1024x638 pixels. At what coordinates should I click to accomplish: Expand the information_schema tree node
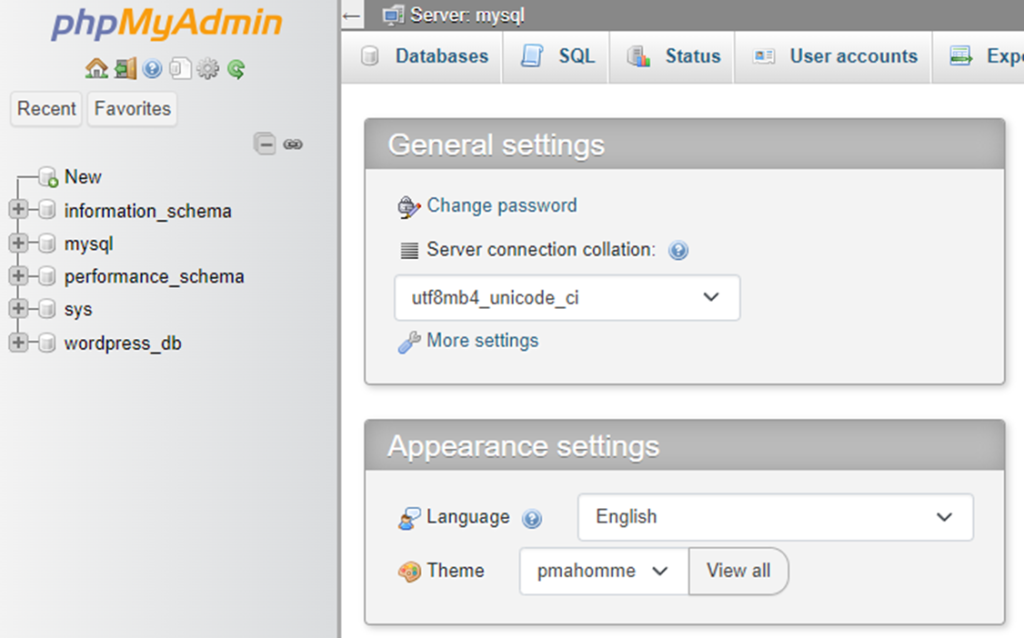(x=18, y=210)
